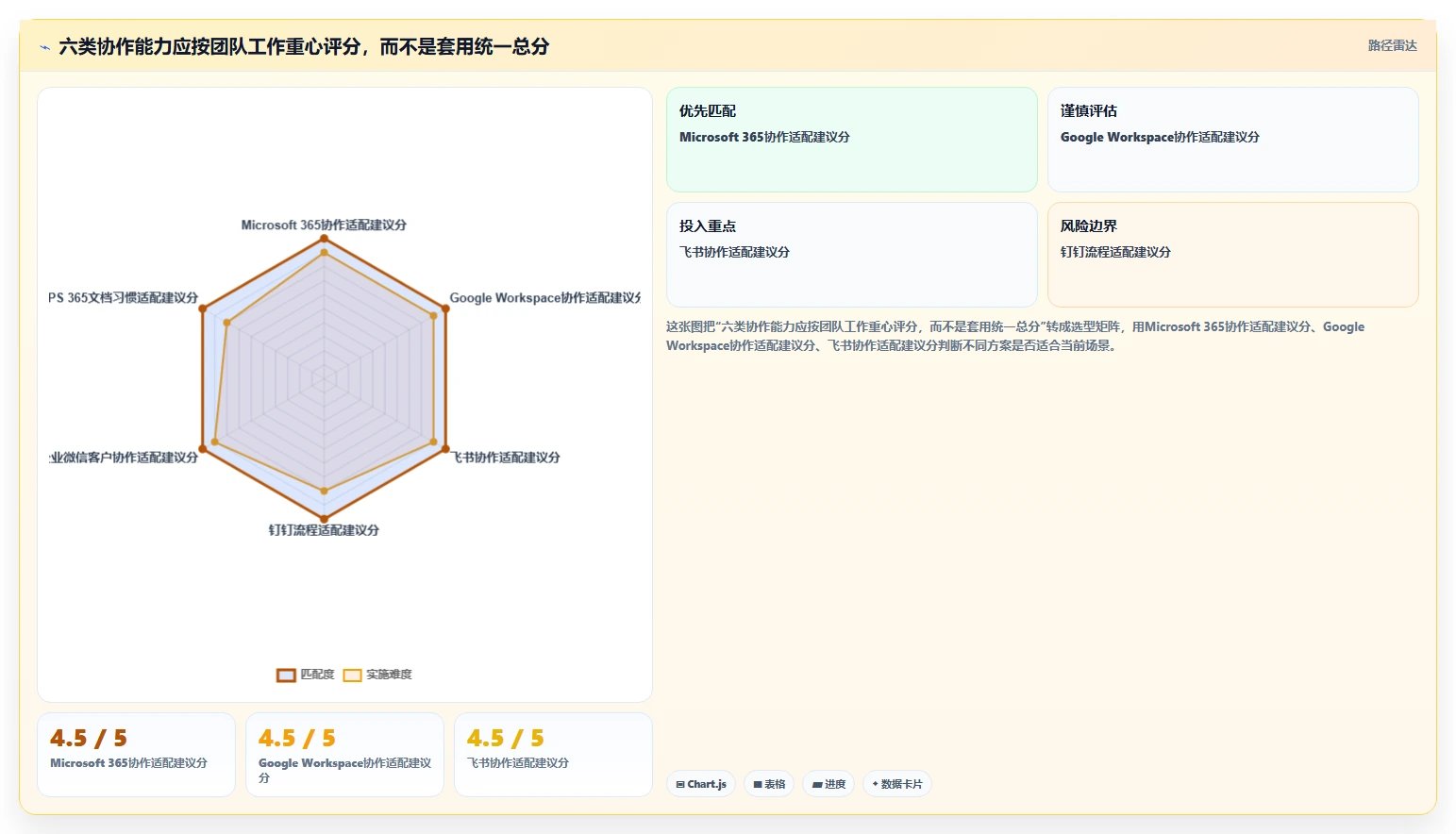Screen dimensions: 1456x834
Task: Toggle the 匹配度 legend swatch
Action: pyautogui.click(x=286, y=675)
